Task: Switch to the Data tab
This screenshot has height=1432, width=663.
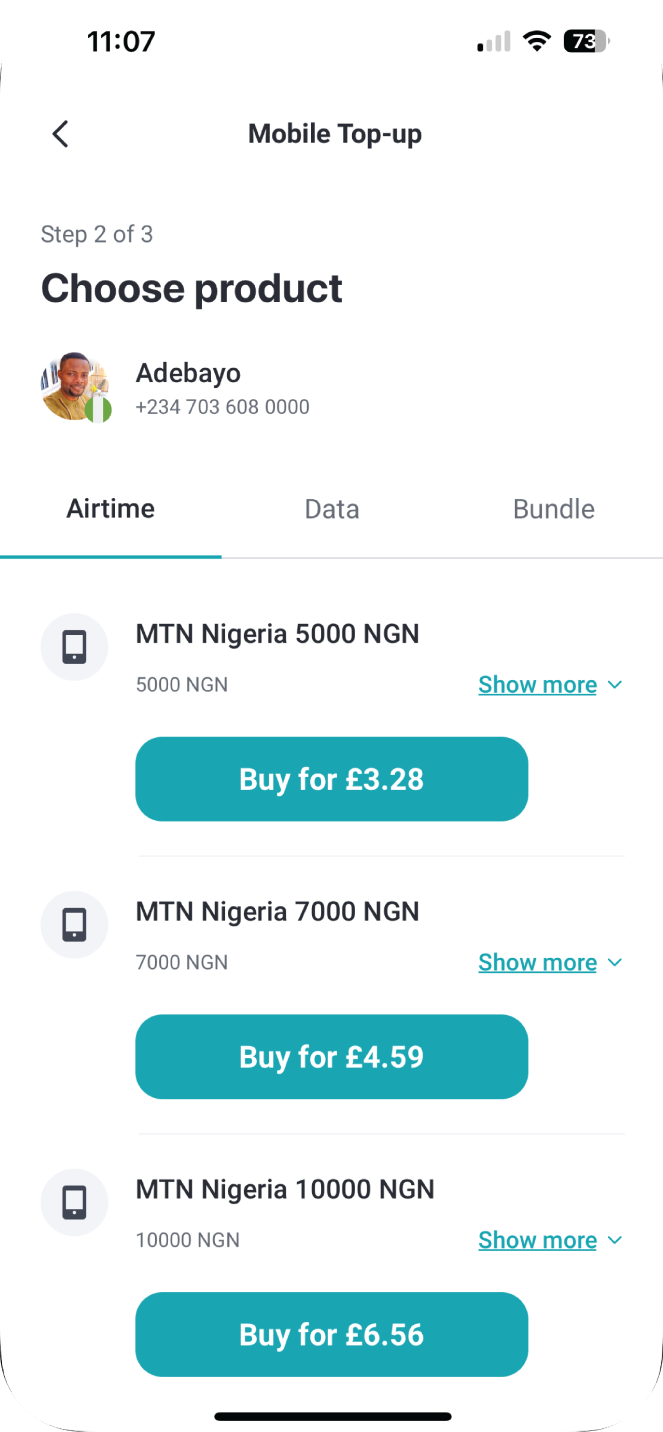Action: (332, 509)
